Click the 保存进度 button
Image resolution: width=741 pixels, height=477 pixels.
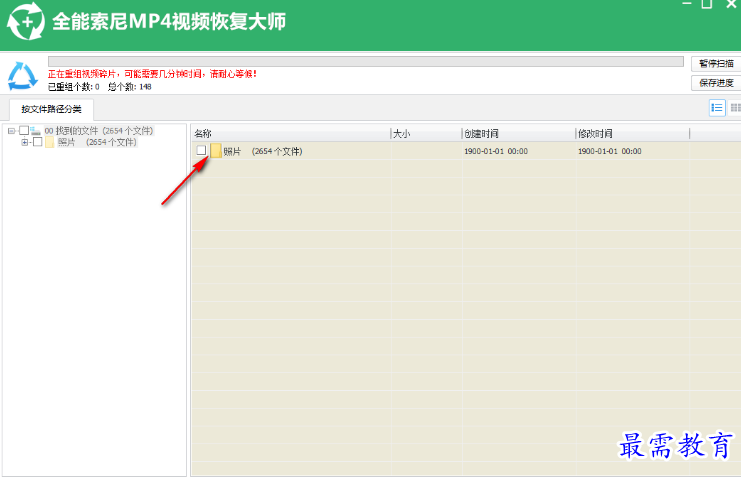click(x=716, y=83)
